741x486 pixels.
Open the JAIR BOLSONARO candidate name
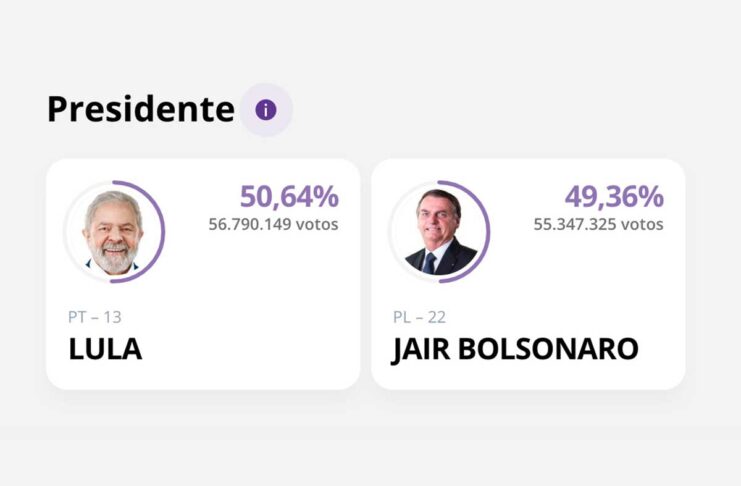tap(516, 349)
